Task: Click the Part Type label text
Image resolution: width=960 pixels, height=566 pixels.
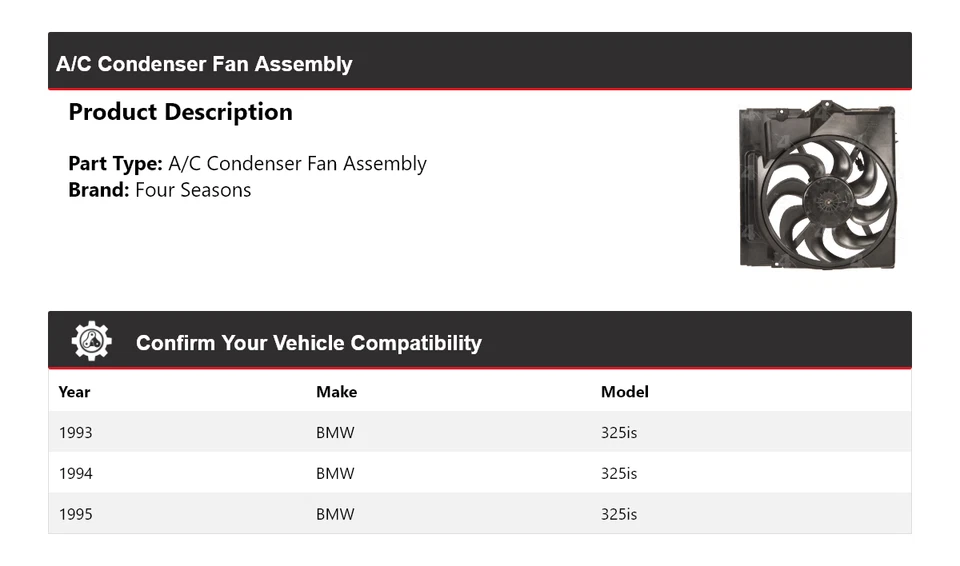Action: [x=115, y=164]
